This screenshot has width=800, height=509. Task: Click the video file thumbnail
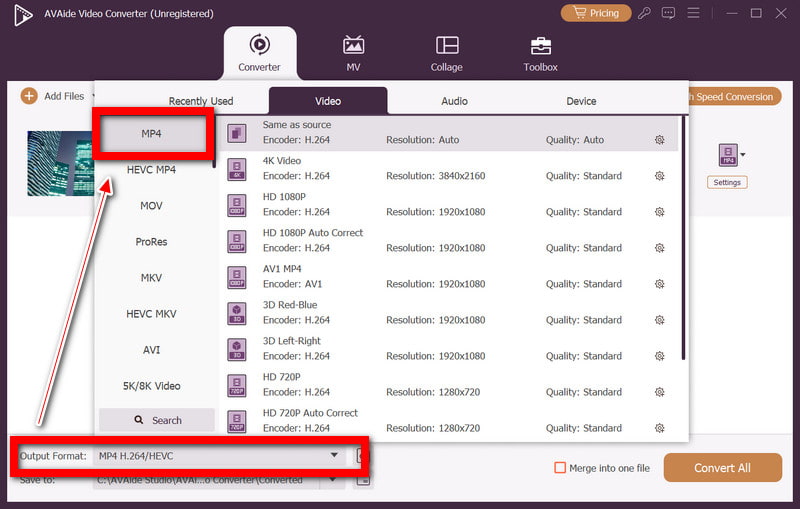(61, 163)
